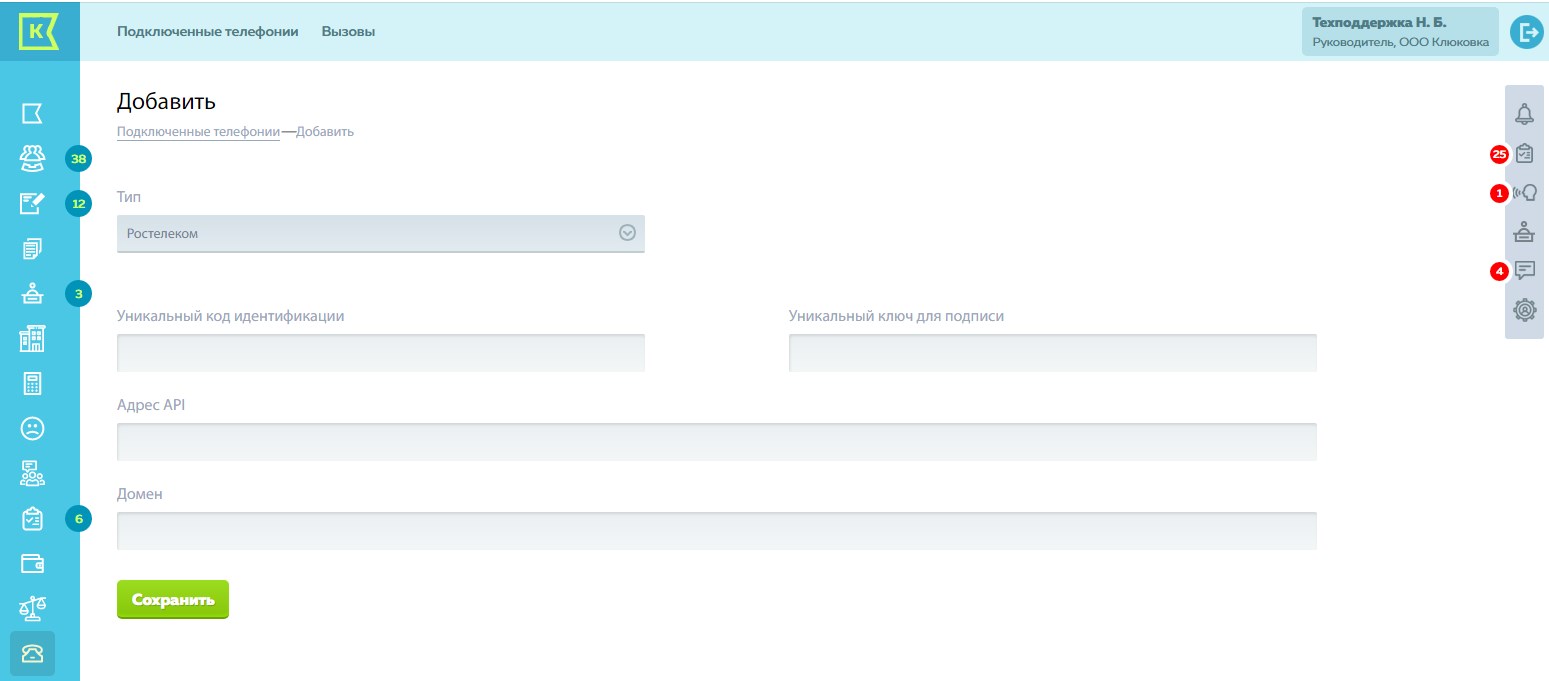Image resolution: width=1549 pixels, height=681 pixels.
Task: Open the notifications bell icon
Action: [x=1524, y=114]
